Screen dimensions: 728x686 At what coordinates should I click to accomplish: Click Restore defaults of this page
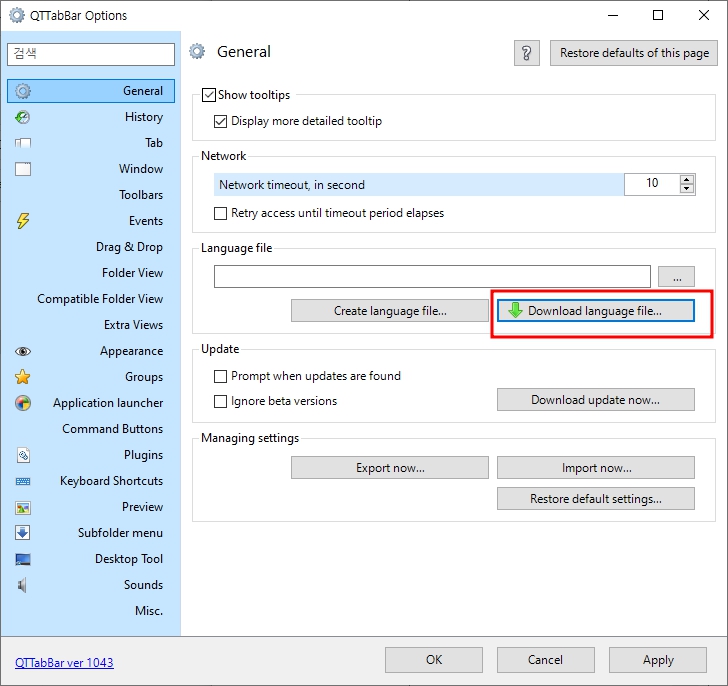pyautogui.click(x=634, y=53)
